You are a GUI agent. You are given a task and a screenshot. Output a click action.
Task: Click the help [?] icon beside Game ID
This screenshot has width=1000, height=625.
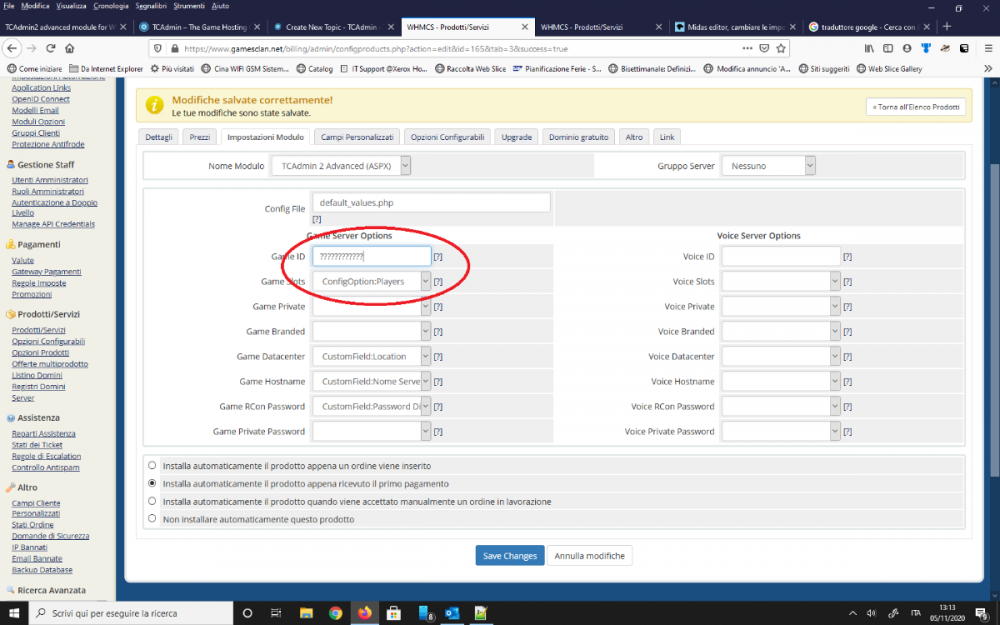tap(438, 257)
